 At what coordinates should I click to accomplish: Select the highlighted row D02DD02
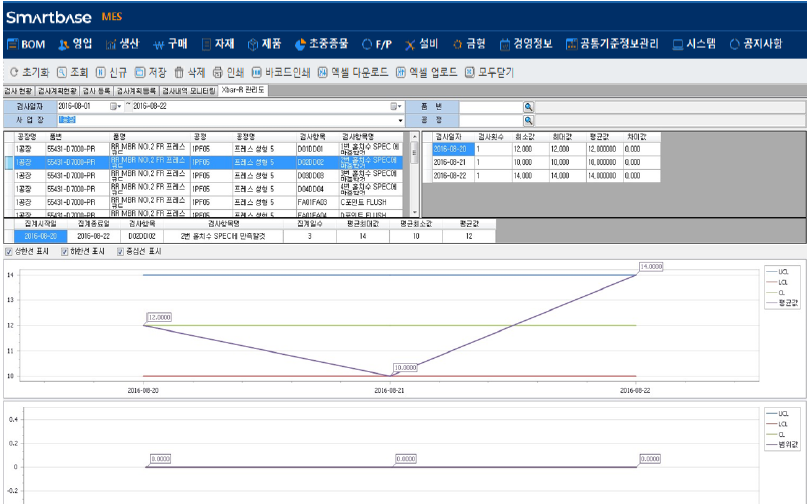click(x=203, y=162)
